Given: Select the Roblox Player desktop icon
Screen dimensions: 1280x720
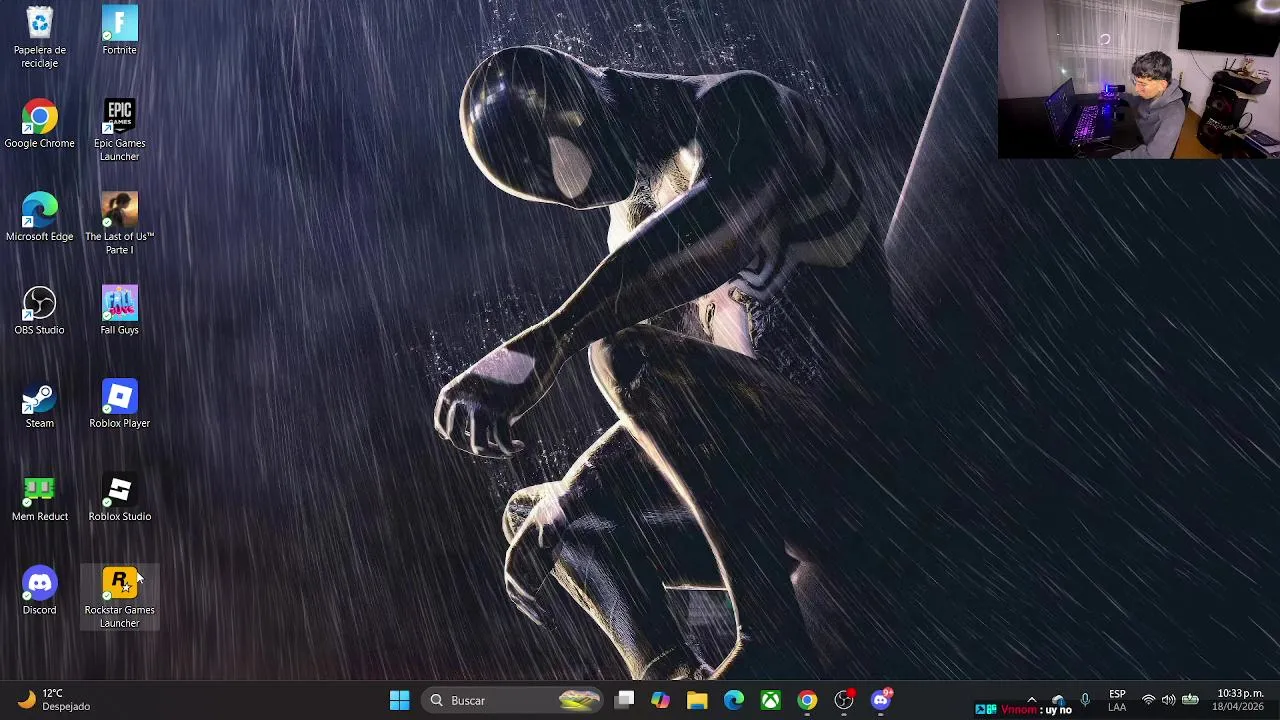Looking at the screenshot, I should point(119,404).
